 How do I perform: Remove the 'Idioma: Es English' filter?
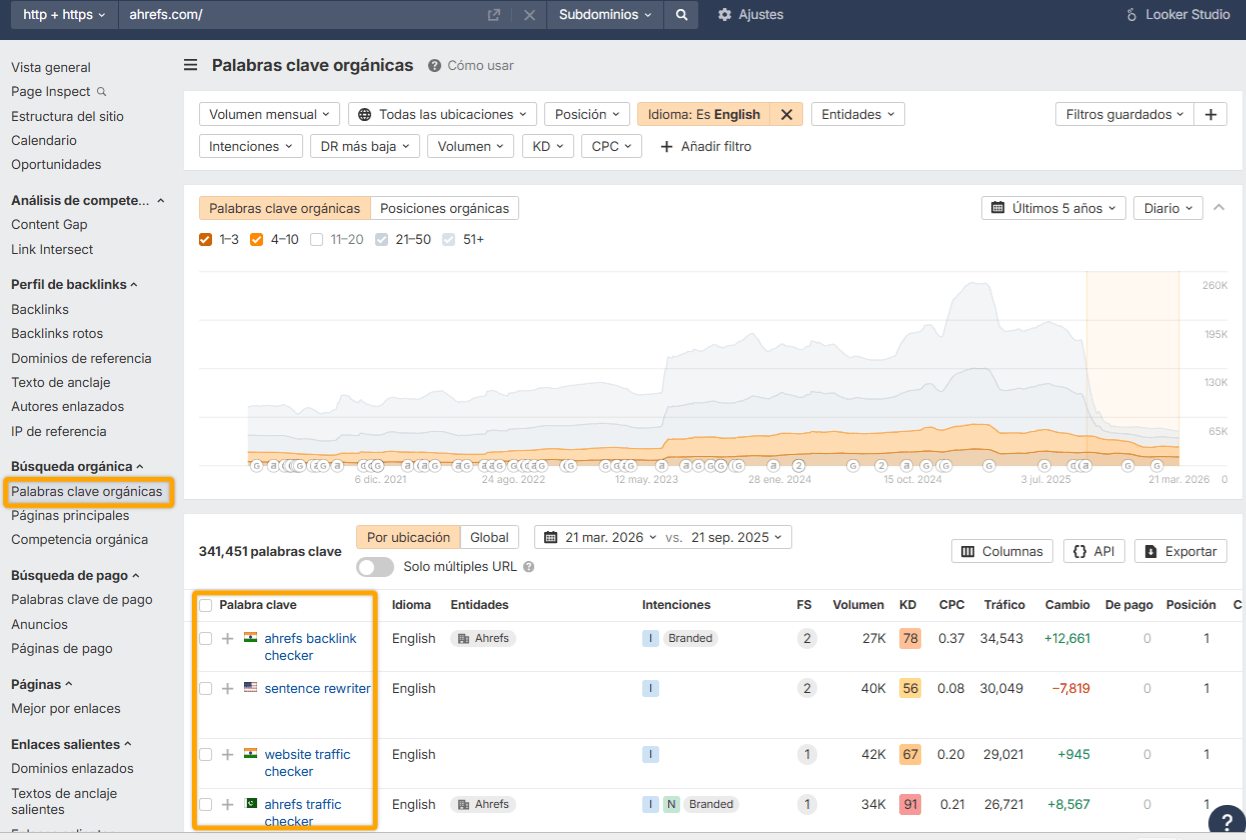[x=787, y=114]
